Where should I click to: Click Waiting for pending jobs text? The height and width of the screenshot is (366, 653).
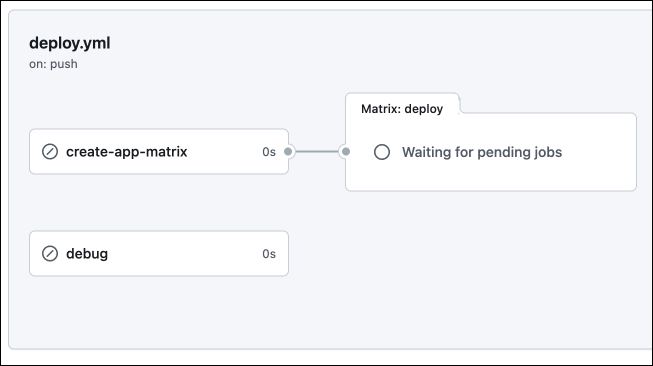coord(482,152)
